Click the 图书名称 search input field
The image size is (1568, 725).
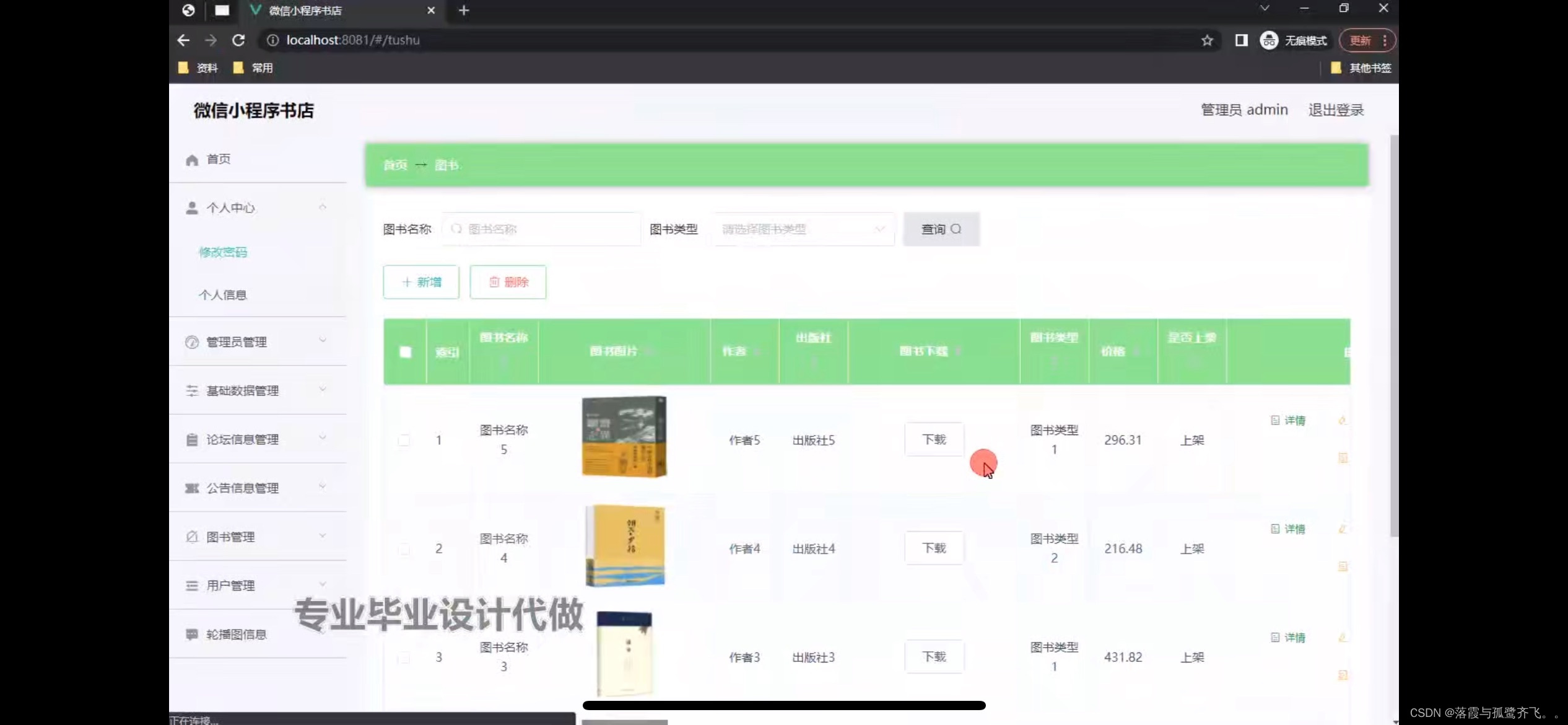click(x=541, y=229)
